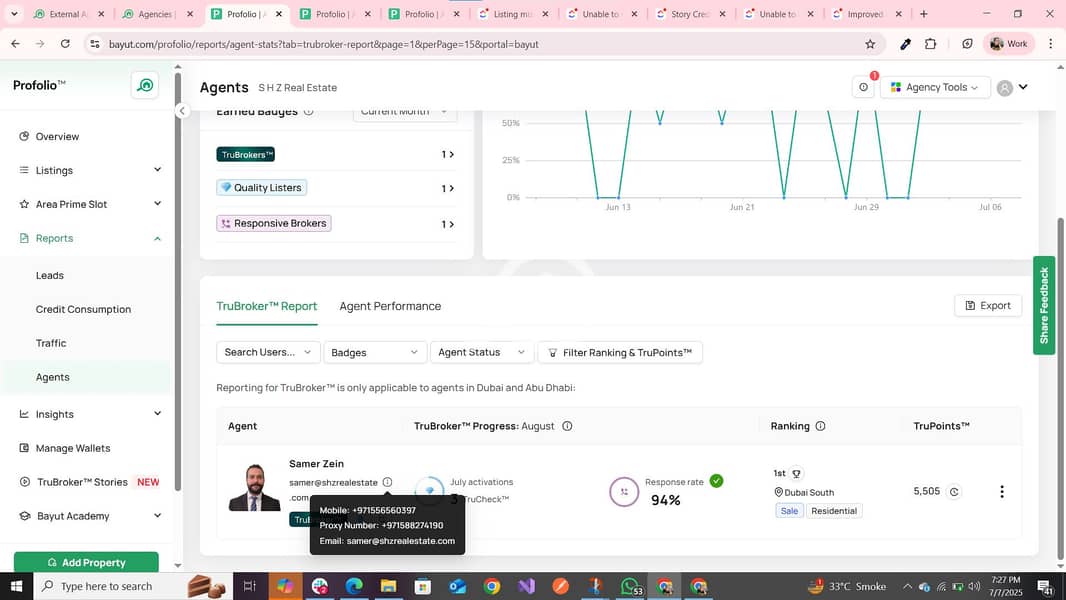Bookmark this page with the star icon
The image size is (1066, 600).
tap(870, 44)
